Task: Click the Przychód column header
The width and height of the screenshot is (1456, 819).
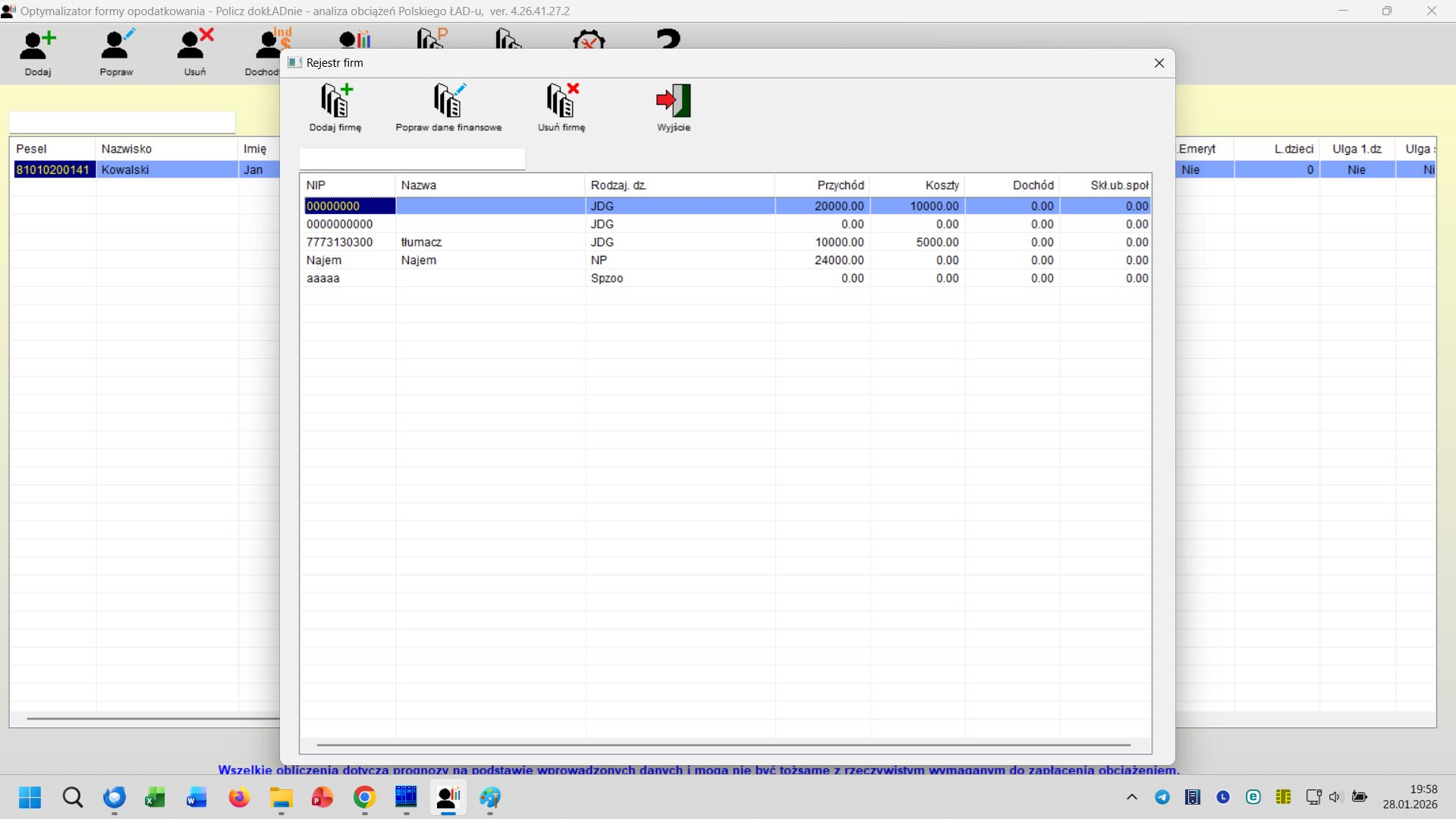Action: tap(839, 185)
